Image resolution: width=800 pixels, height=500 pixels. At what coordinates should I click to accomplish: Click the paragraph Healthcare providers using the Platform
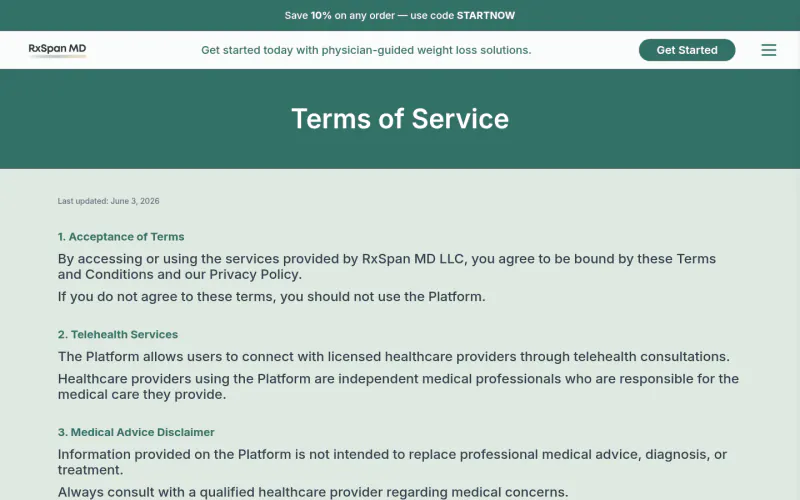(x=398, y=387)
